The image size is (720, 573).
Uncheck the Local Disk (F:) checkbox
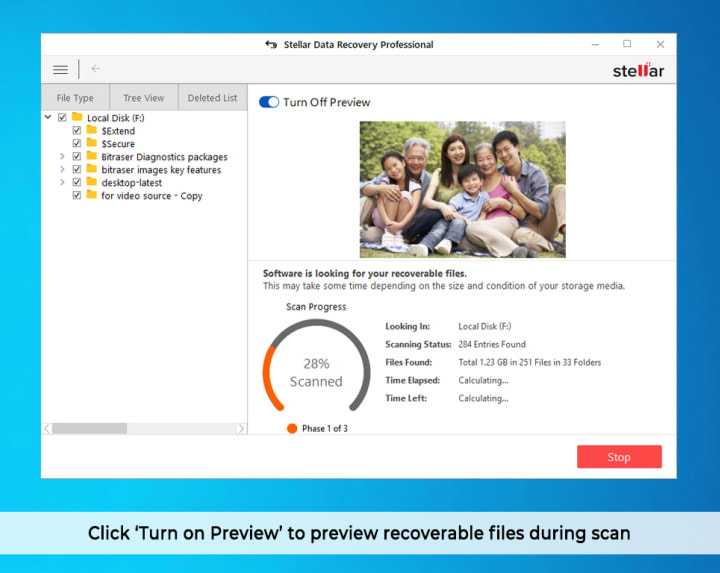pyautogui.click(x=62, y=118)
